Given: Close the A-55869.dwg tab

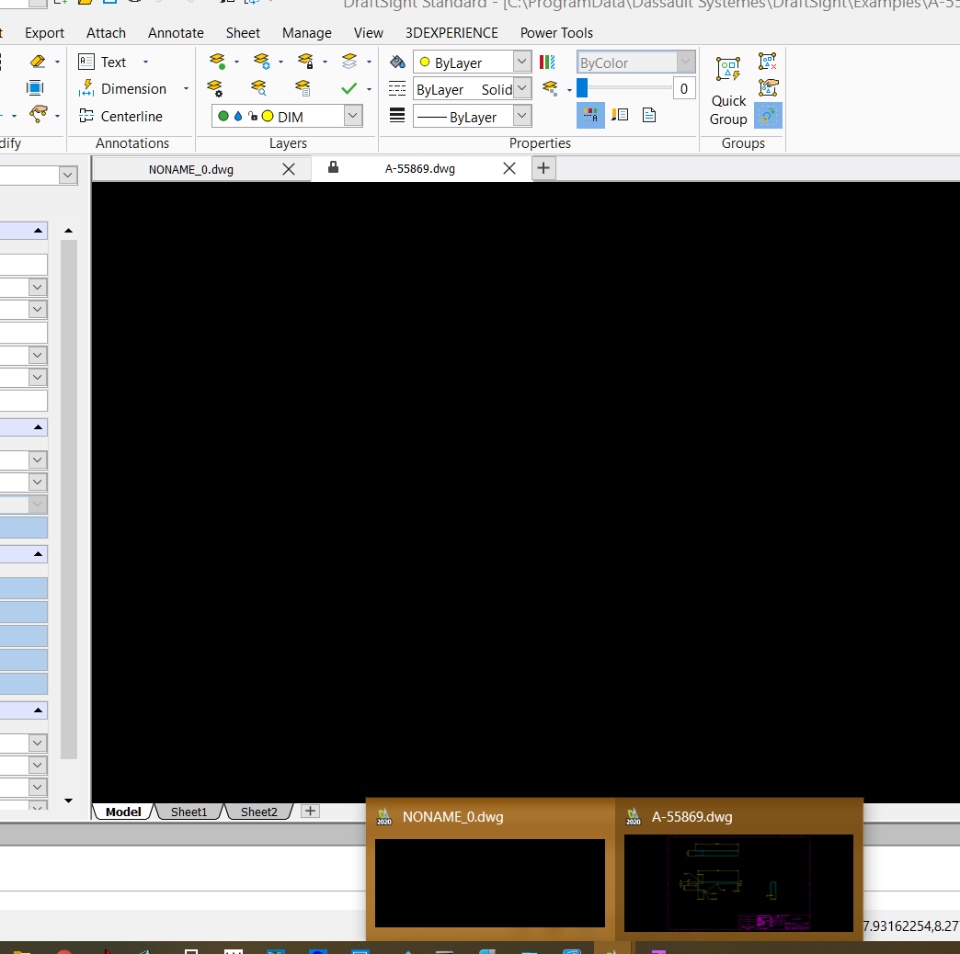Looking at the screenshot, I should click(509, 168).
